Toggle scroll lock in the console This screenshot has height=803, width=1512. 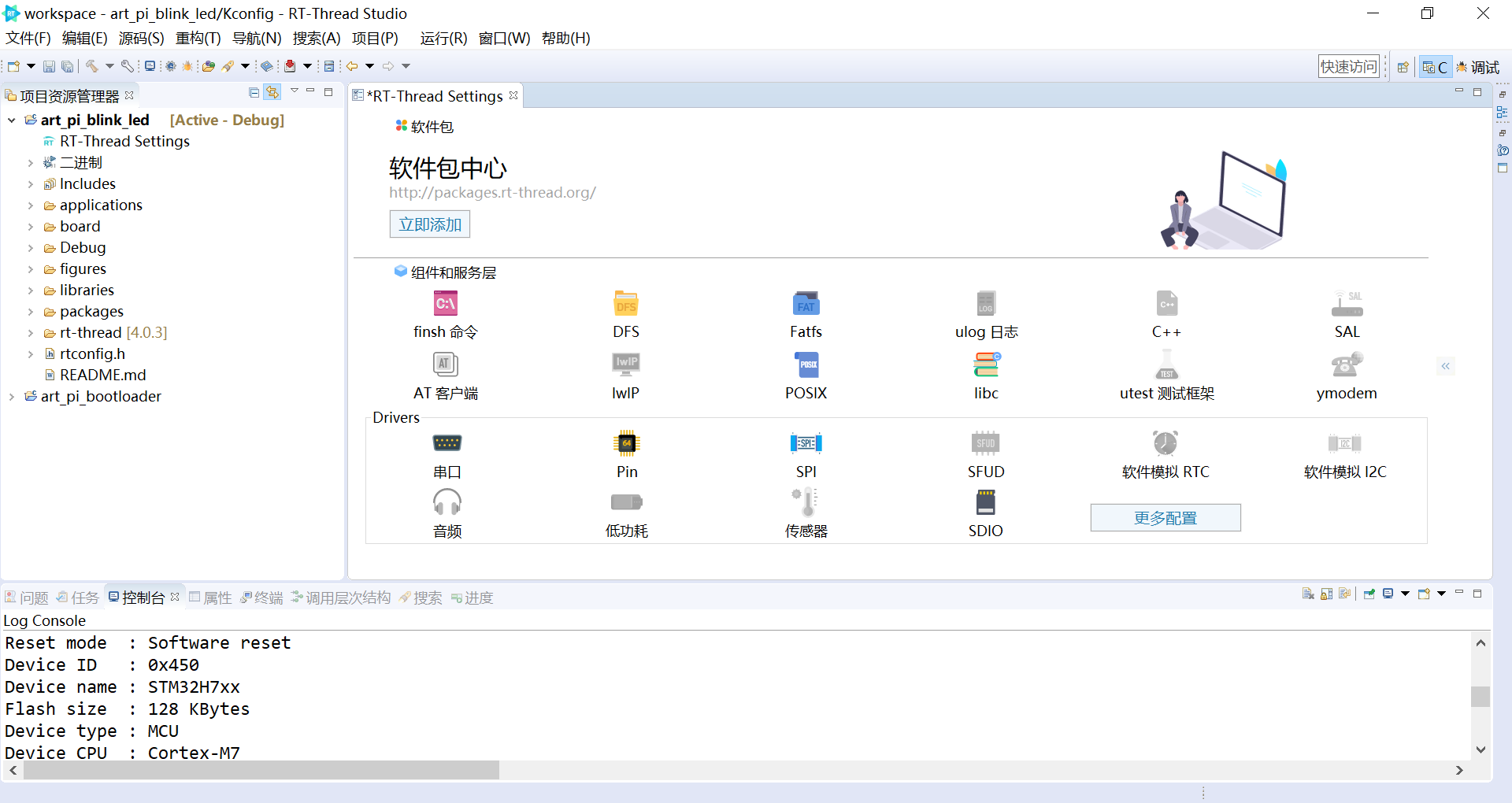pyautogui.click(x=1327, y=594)
